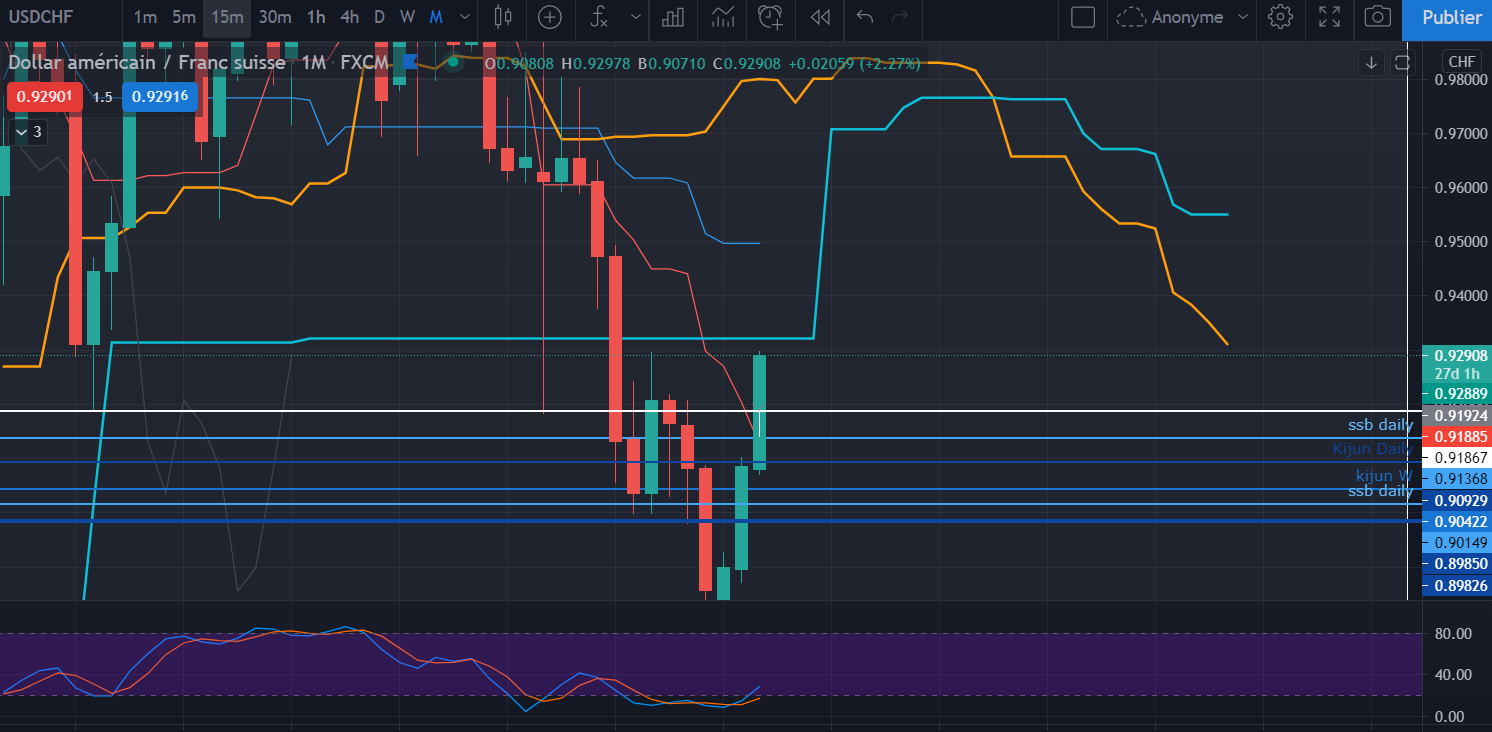The width and height of the screenshot is (1492, 732).
Task: Open the indicator templates chevron beside fx
Action: [x=636, y=17]
